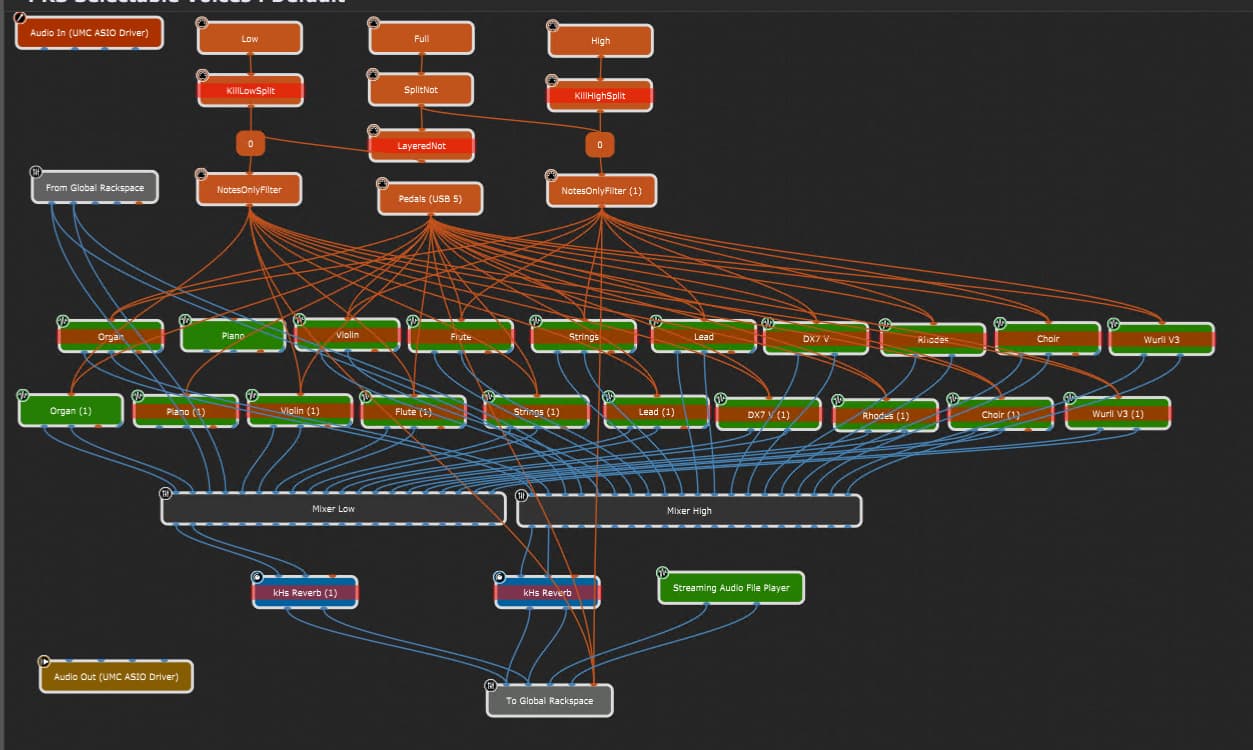Screen dimensions: 1253x750
Task: Open the KillHighSplit block
Action: click(x=600, y=95)
